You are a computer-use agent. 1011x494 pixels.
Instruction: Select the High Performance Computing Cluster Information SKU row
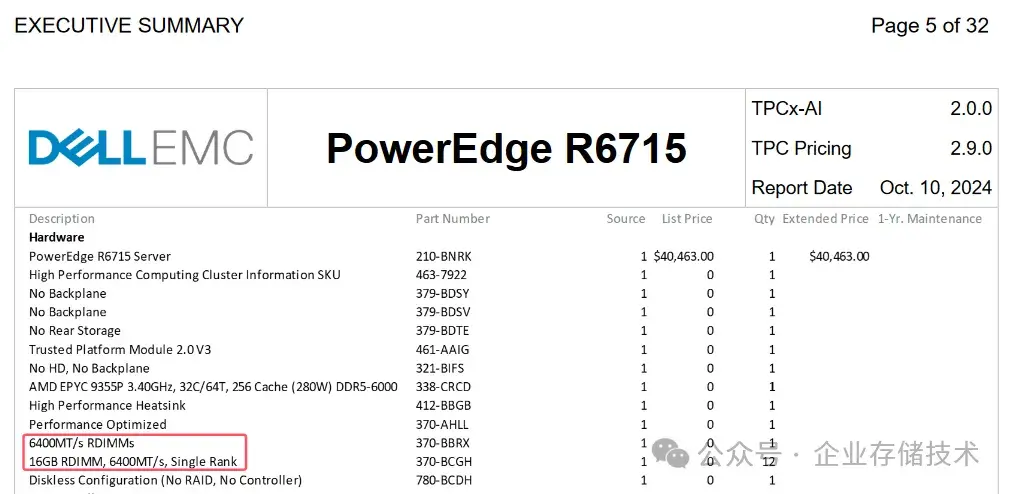click(x=185, y=275)
